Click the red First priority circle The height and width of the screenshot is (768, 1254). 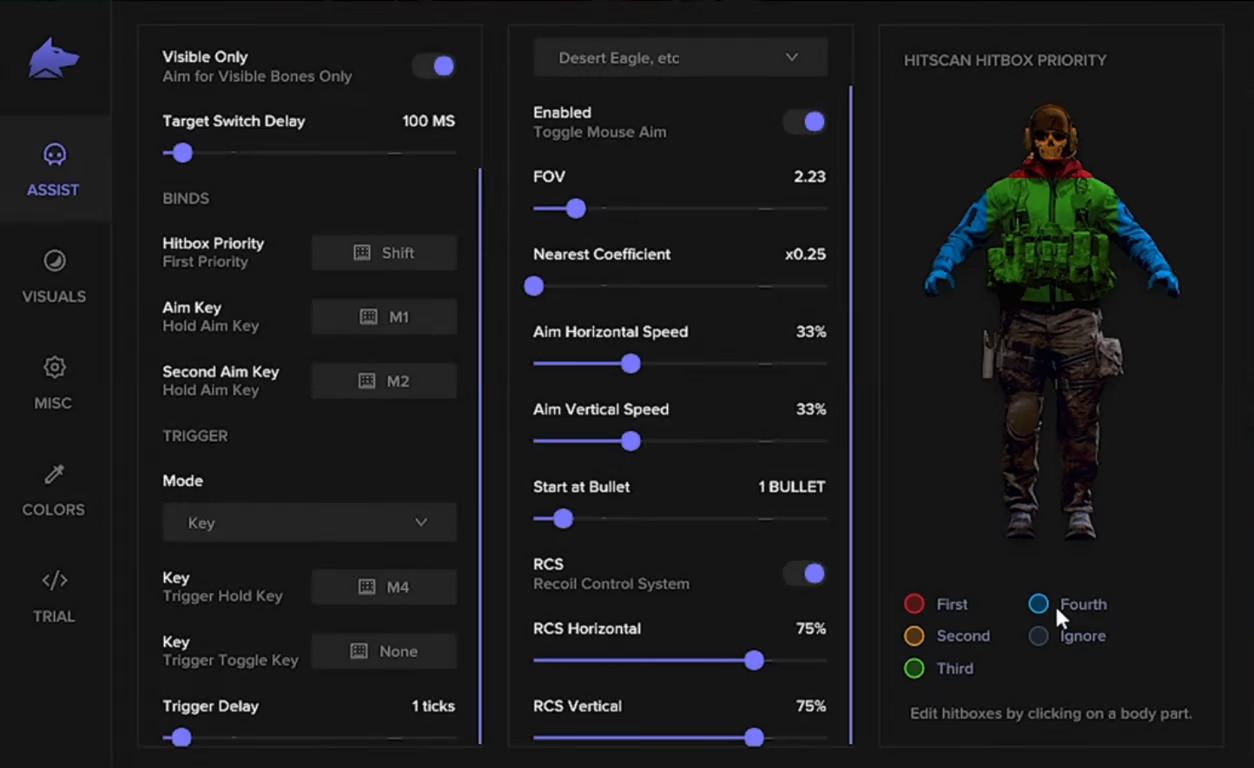pyautogui.click(x=914, y=604)
